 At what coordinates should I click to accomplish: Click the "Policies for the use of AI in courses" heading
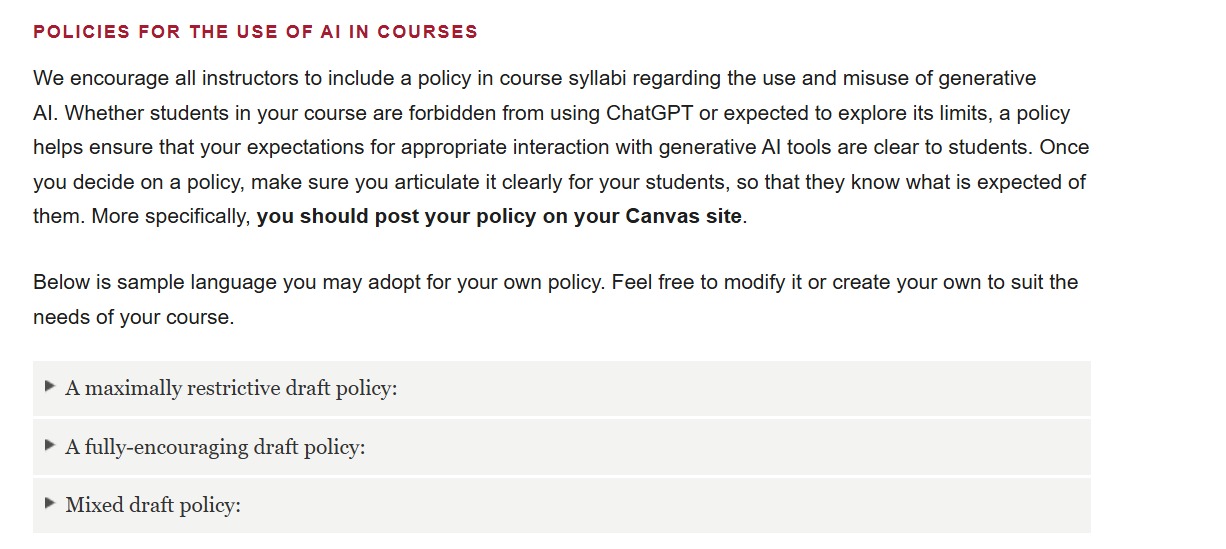[x=255, y=32]
